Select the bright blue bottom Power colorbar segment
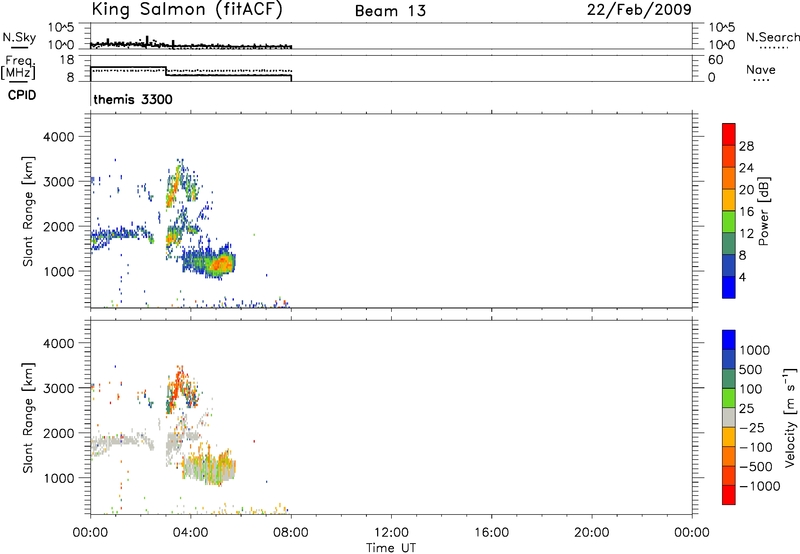This screenshot has width=800, height=554. coord(729,287)
